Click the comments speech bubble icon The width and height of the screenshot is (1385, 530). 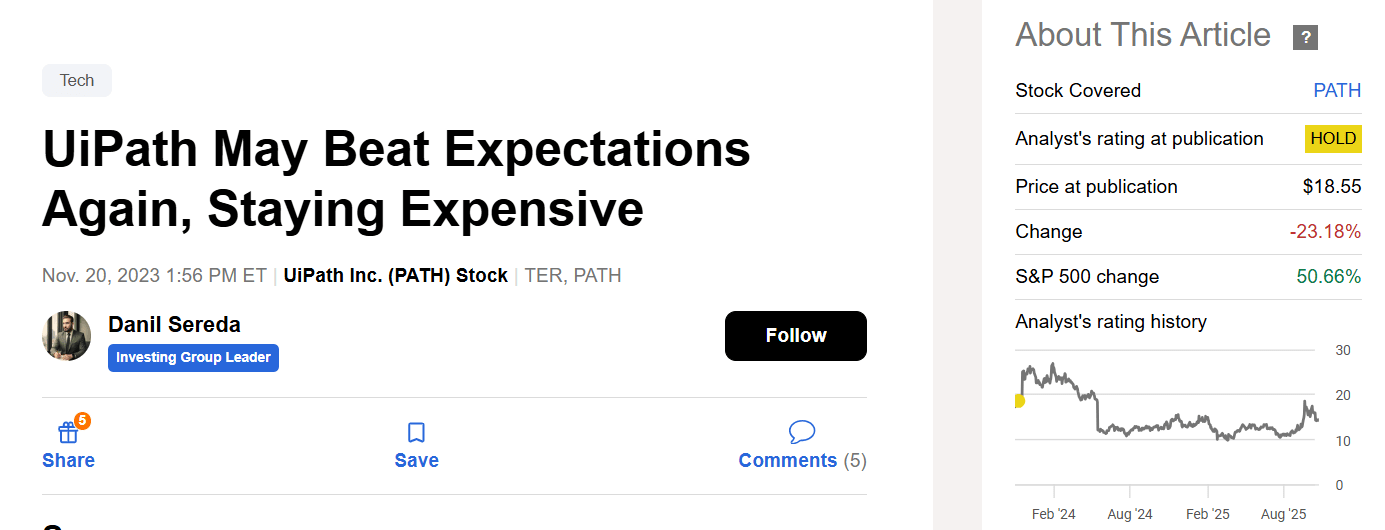tap(801, 432)
